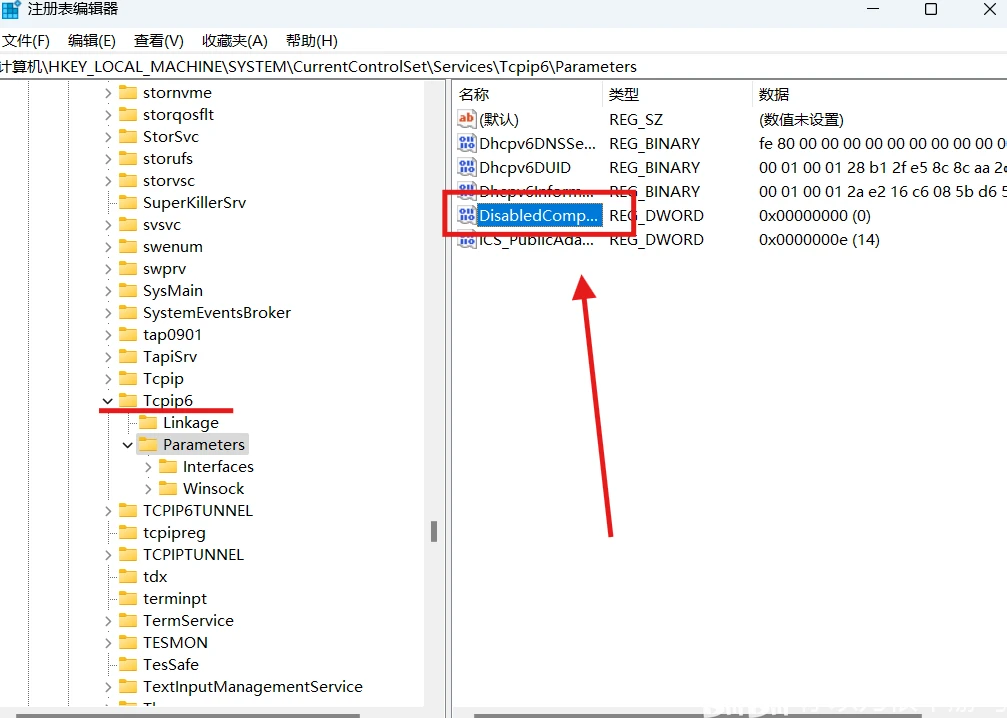Click the Registry Editor icon in the title bar
The image size is (1007, 718).
(x=10, y=9)
